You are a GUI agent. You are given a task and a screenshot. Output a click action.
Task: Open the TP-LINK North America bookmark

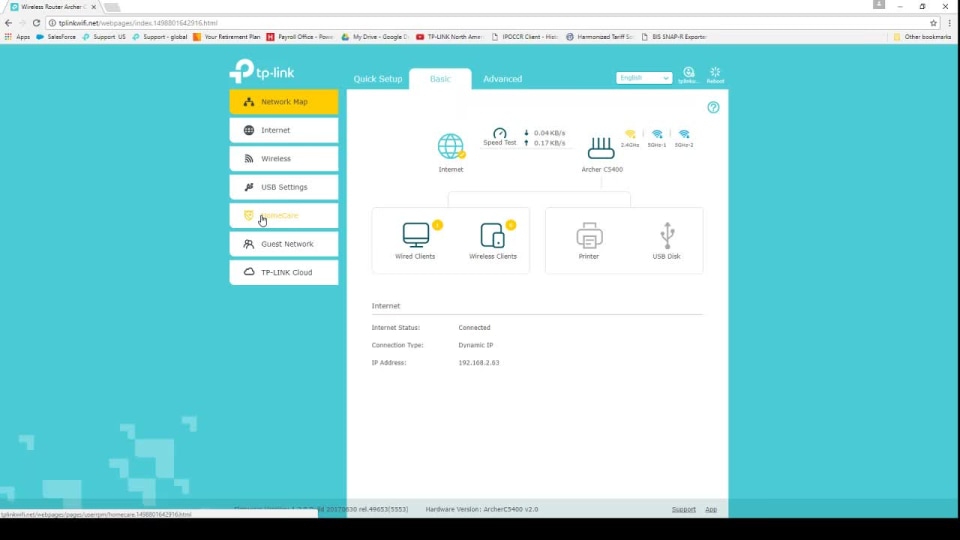450,37
